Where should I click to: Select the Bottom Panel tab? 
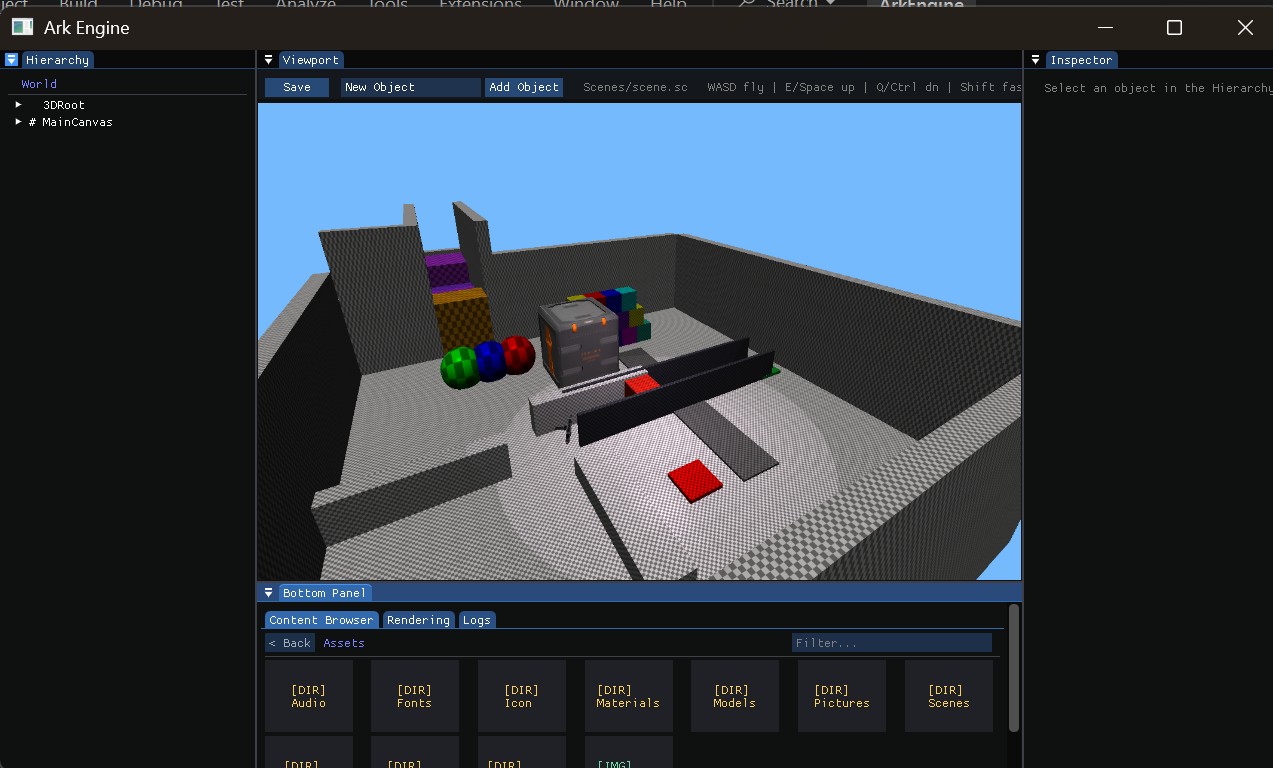(x=324, y=593)
